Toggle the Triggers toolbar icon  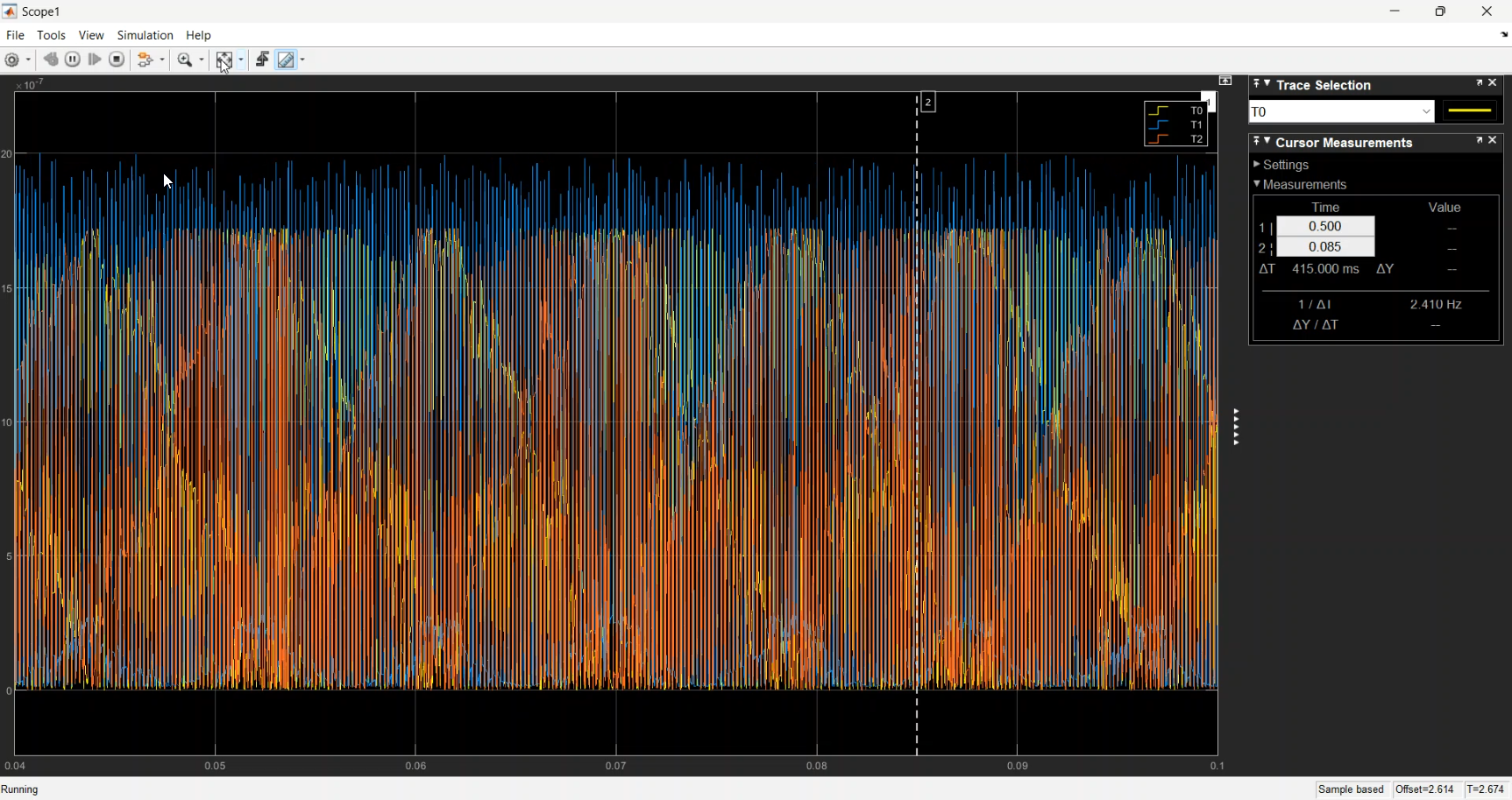coord(262,60)
